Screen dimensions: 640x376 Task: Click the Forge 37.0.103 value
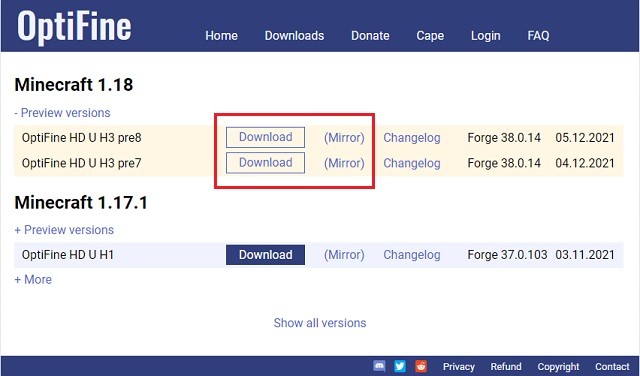tap(507, 255)
